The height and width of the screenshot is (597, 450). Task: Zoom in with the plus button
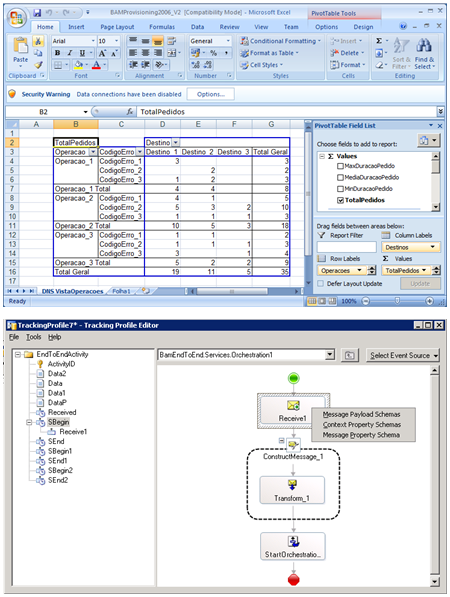(x=429, y=301)
